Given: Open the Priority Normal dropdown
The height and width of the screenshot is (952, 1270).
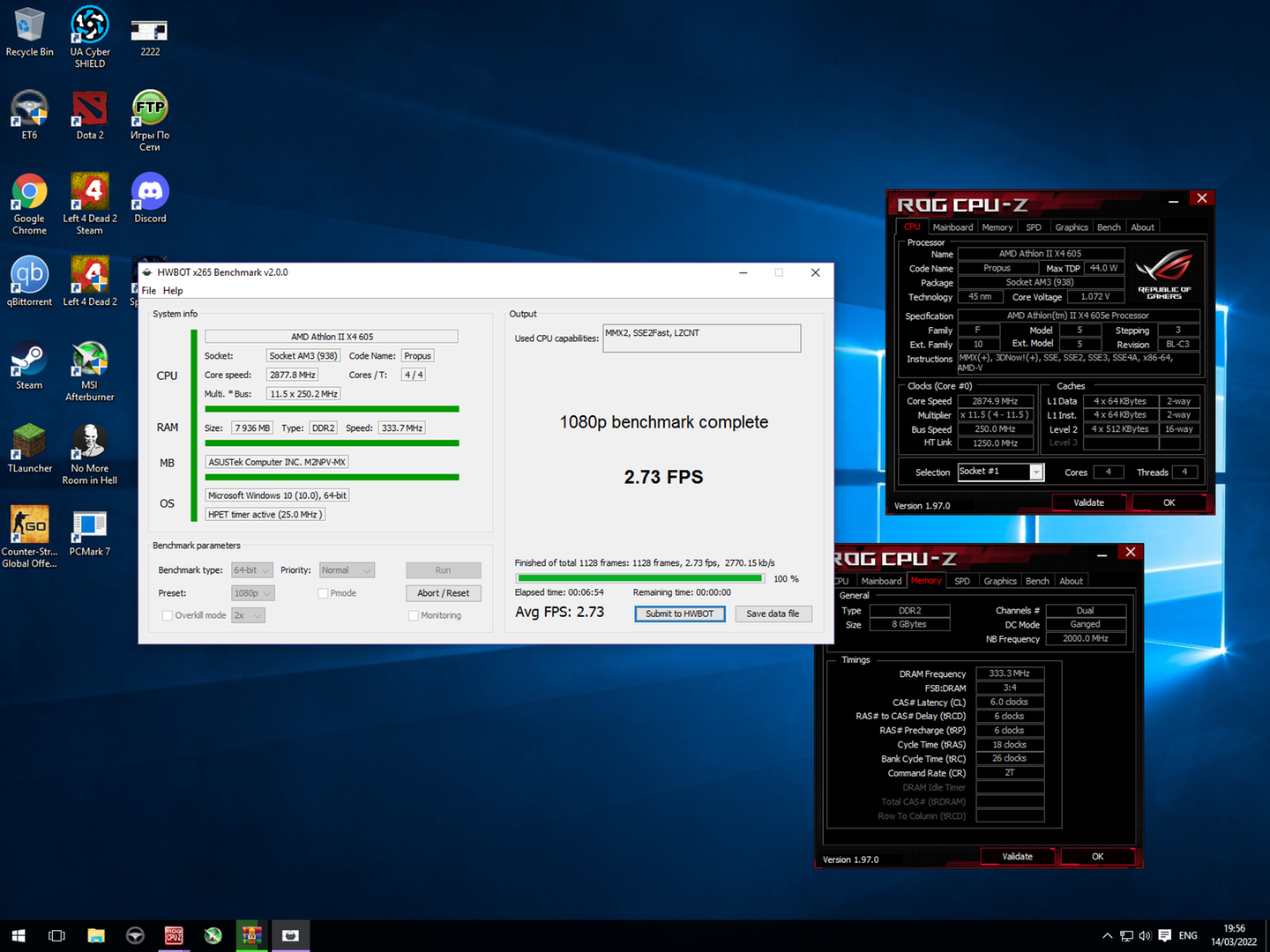Looking at the screenshot, I should click(347, 570).
